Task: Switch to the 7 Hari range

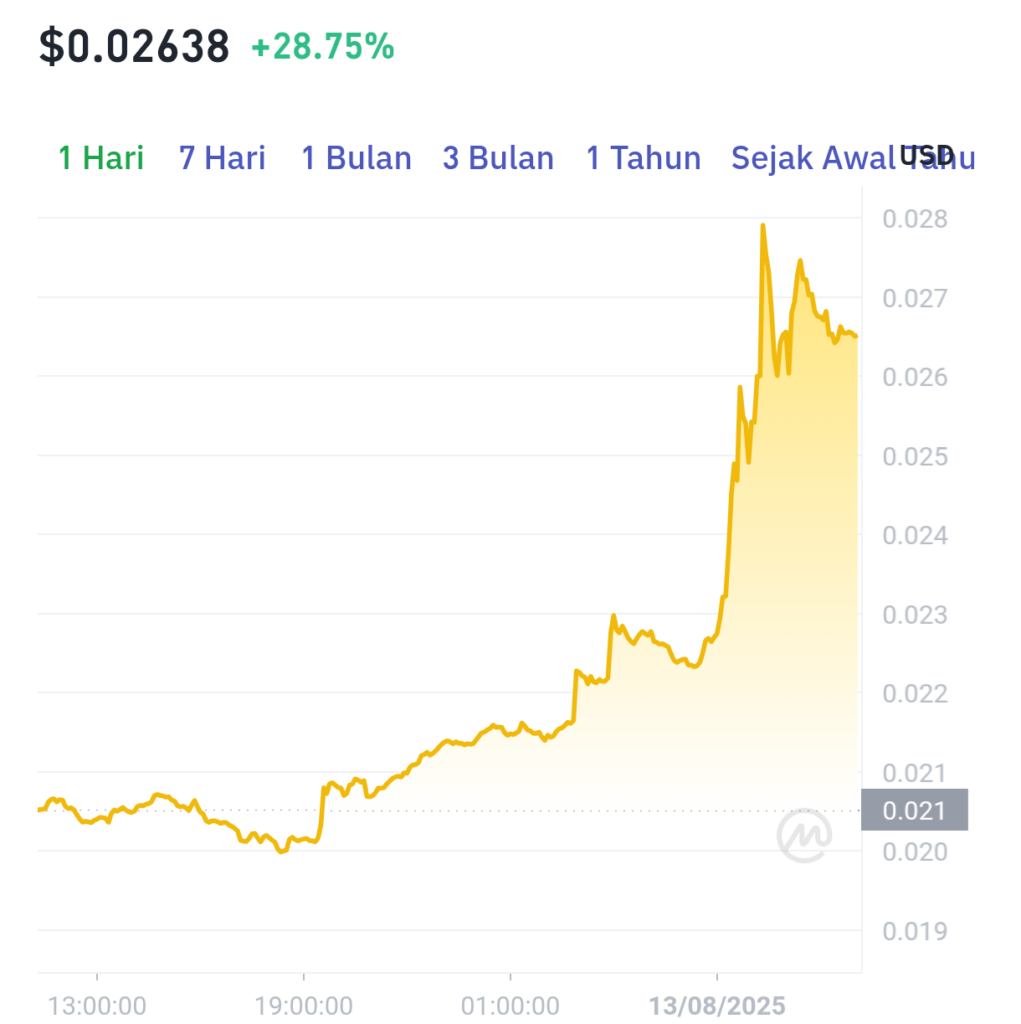Action: pos(222,158)
